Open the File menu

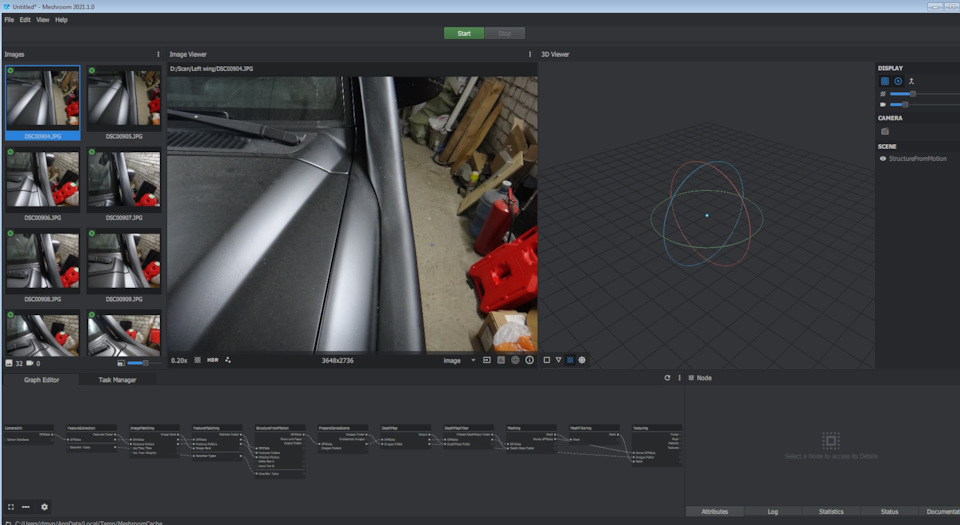click(x=9, y=20)
